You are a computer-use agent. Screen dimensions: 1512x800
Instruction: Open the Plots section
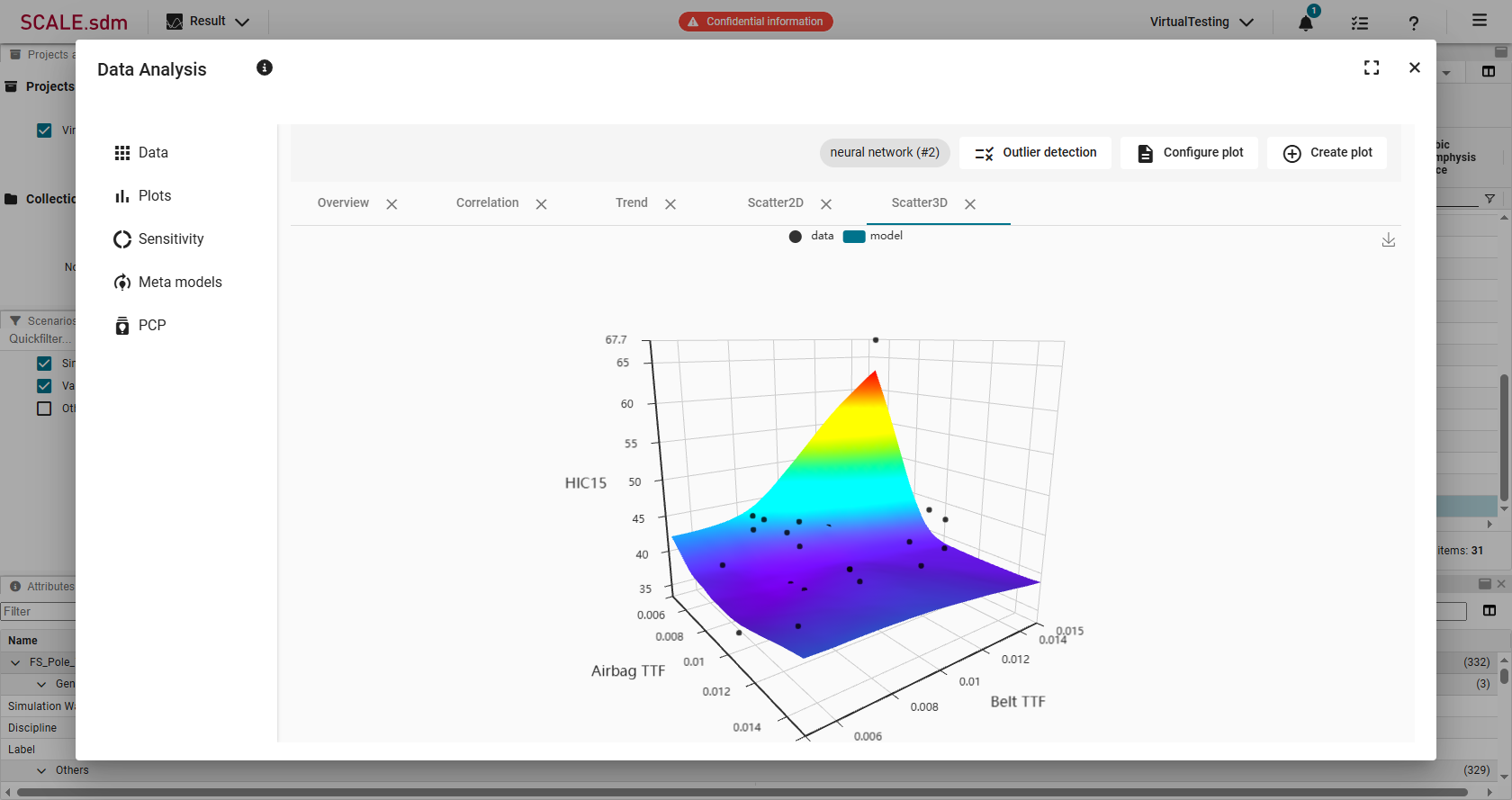[x=143, y=196]
